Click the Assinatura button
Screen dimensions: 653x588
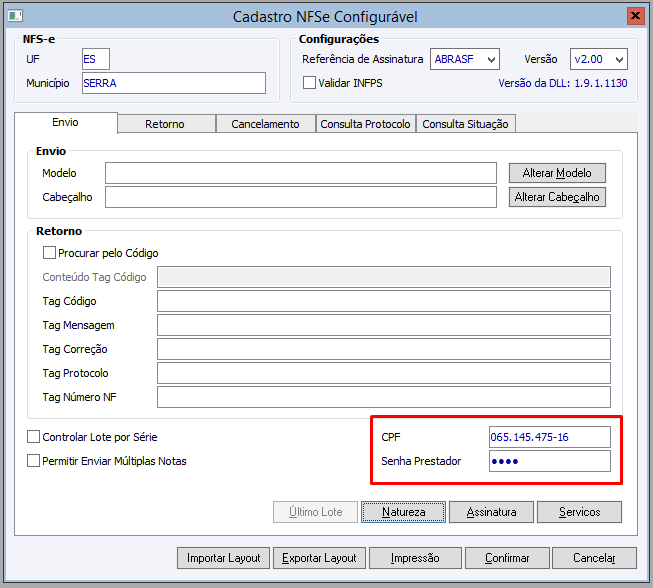[491, 512]
